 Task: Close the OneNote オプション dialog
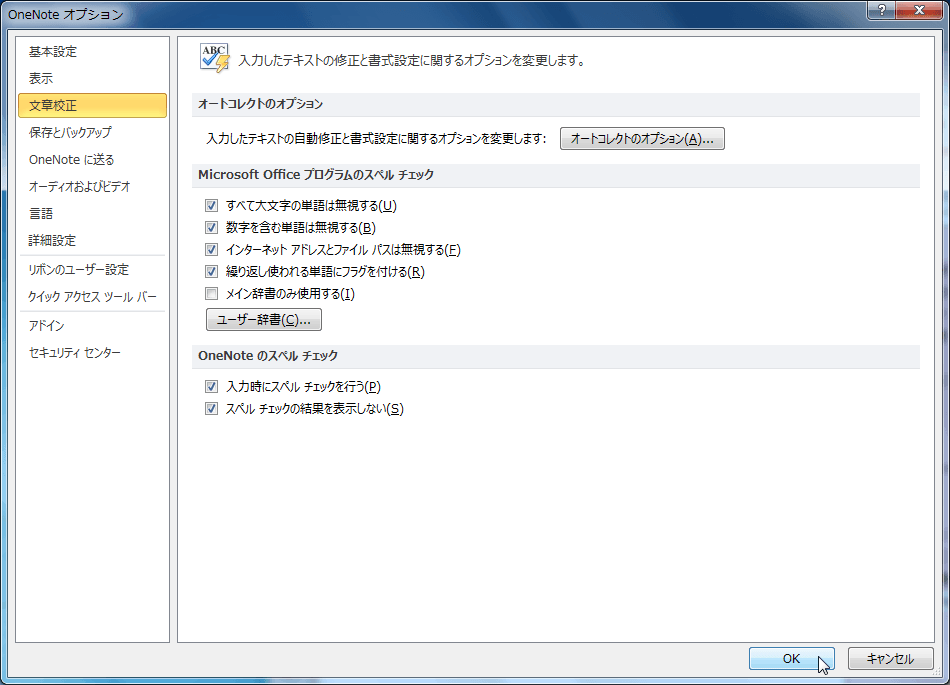pos(918,10)
